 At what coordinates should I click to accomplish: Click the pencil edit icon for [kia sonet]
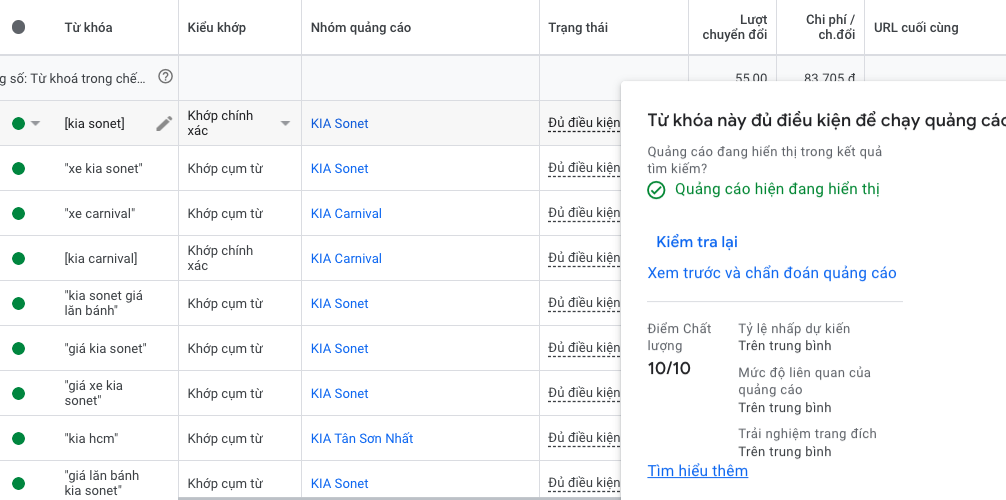pos(164,124)
